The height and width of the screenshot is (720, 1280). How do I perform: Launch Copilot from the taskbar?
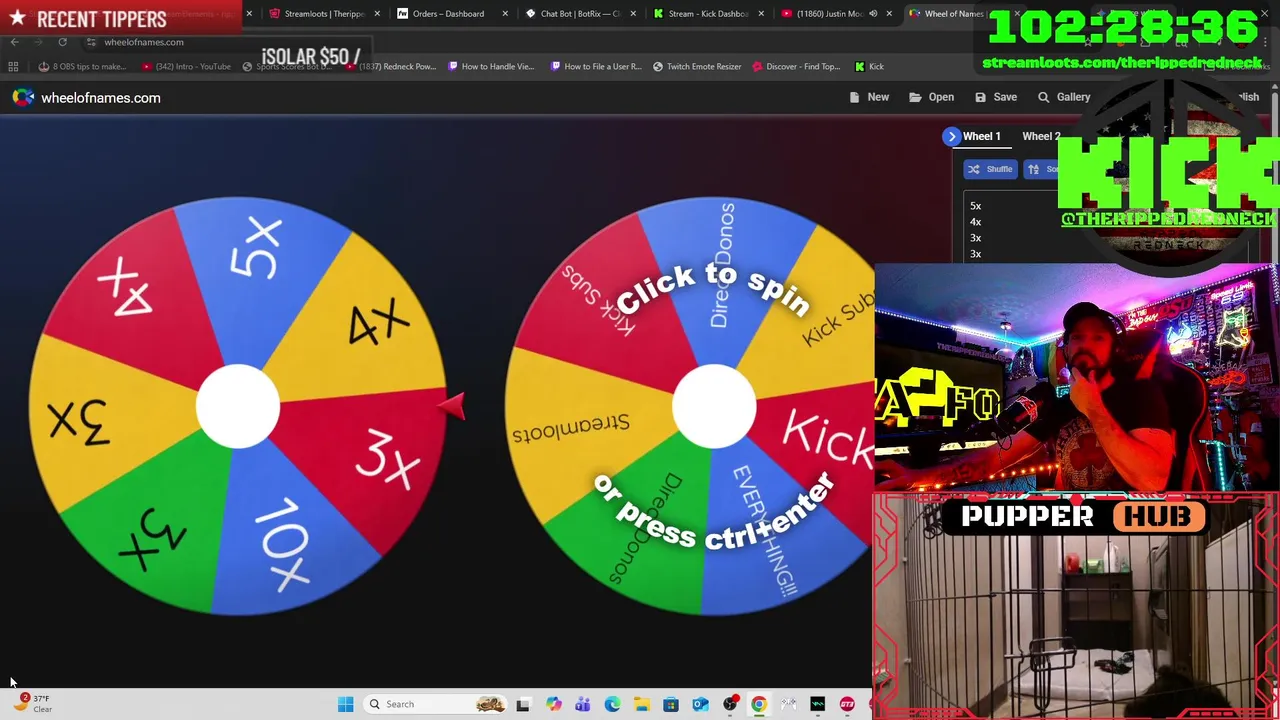point(553,704)
